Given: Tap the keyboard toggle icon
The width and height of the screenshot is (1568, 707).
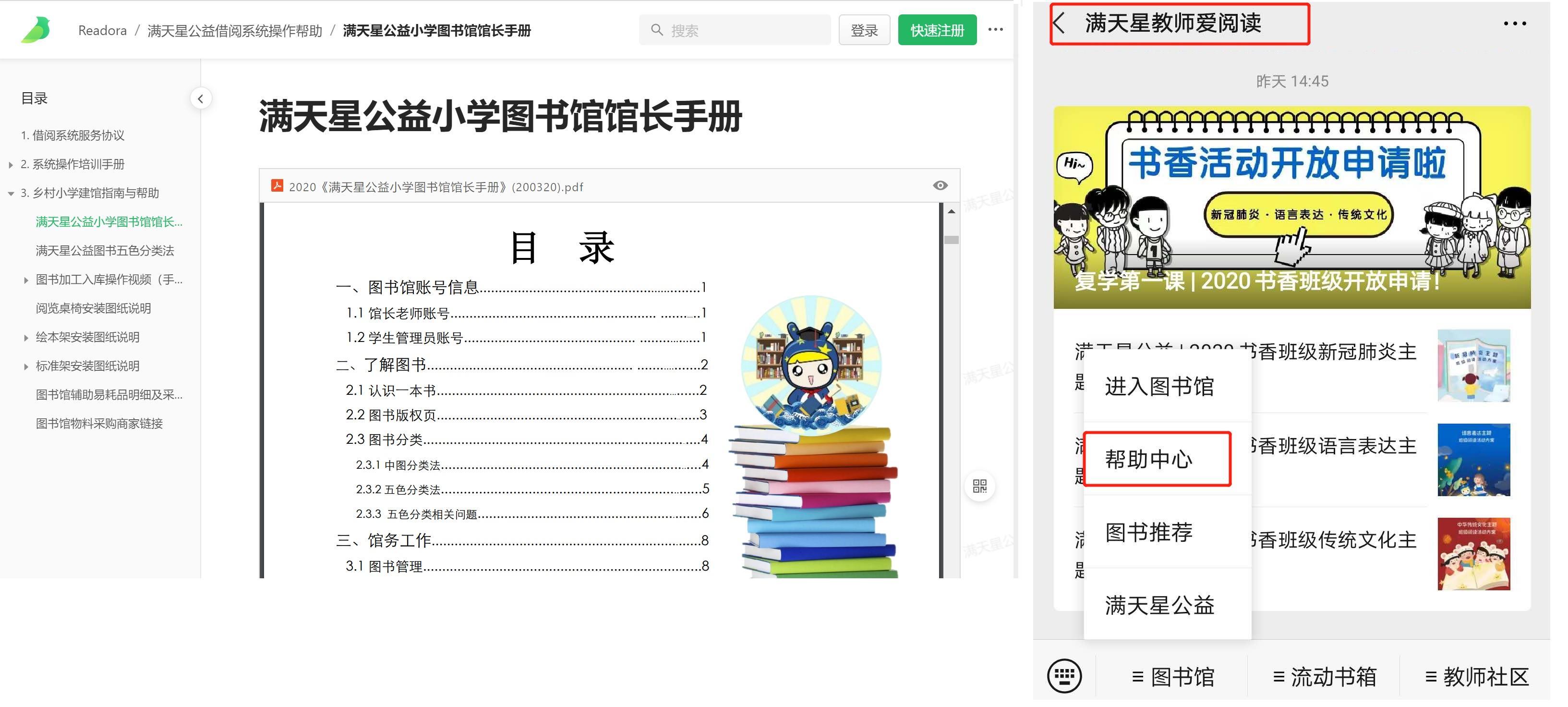Looking at the screenshot, I should coord(1064,675).
